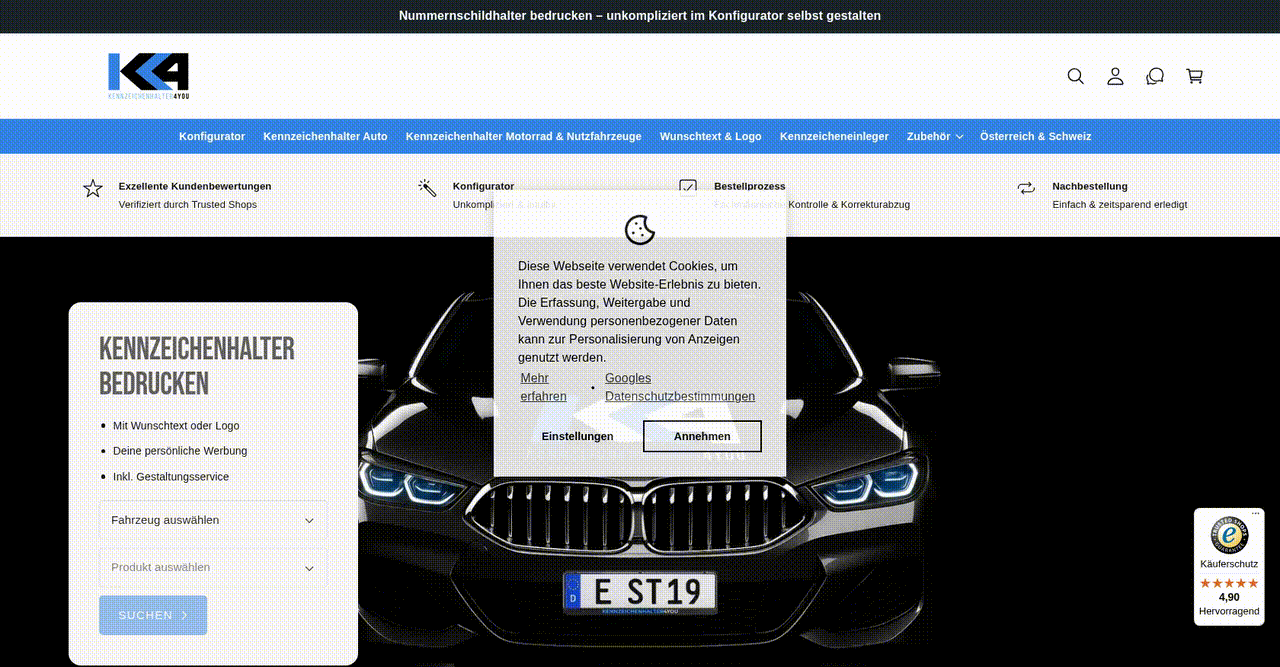The image size is (1280, 667).
Task: Click the Trusted Shops seal badge
Action: (x=1229, y=535)
